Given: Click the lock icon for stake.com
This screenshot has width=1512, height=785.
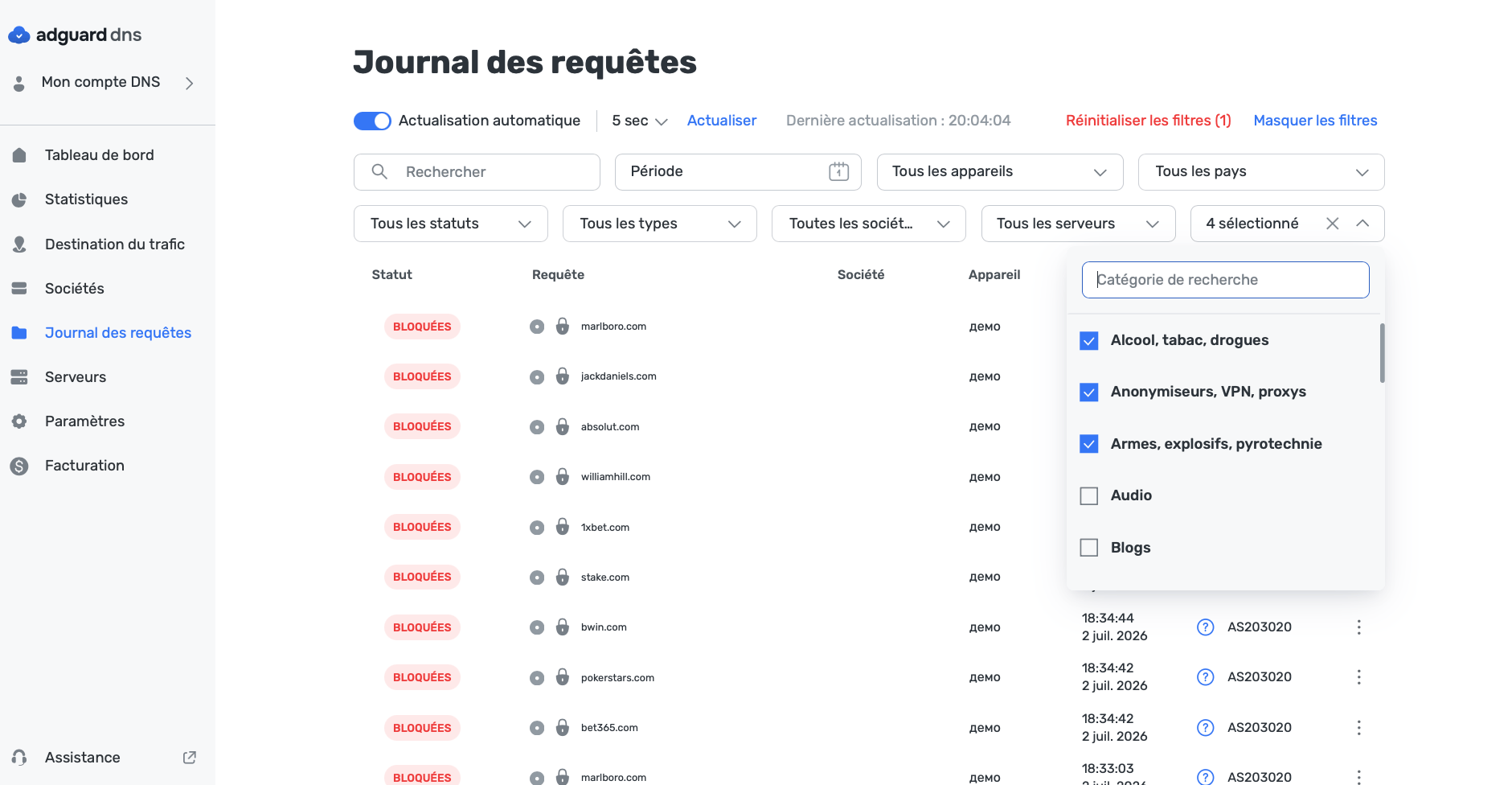Looking at the screenshot, I should click(563, 577).
